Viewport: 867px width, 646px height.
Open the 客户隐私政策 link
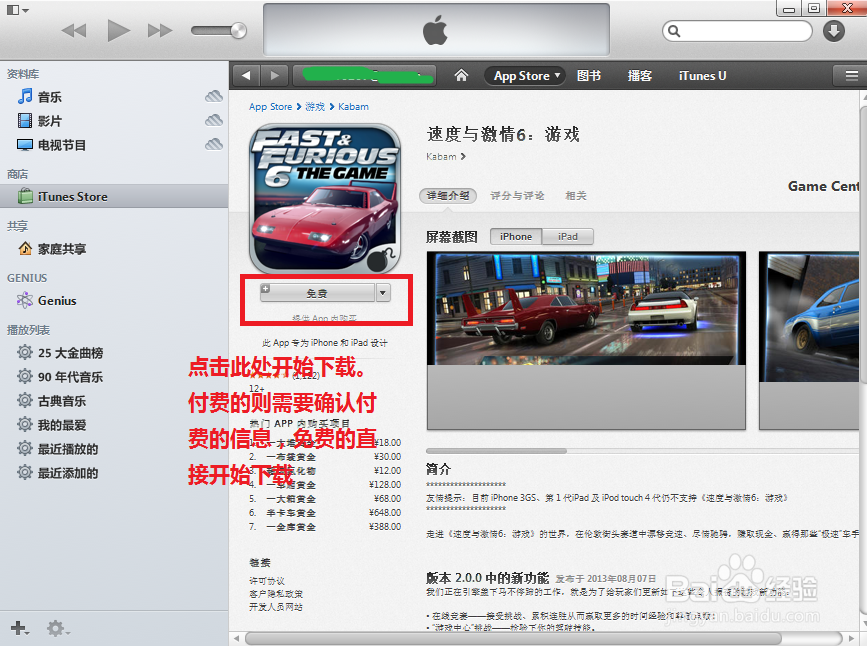276,594
